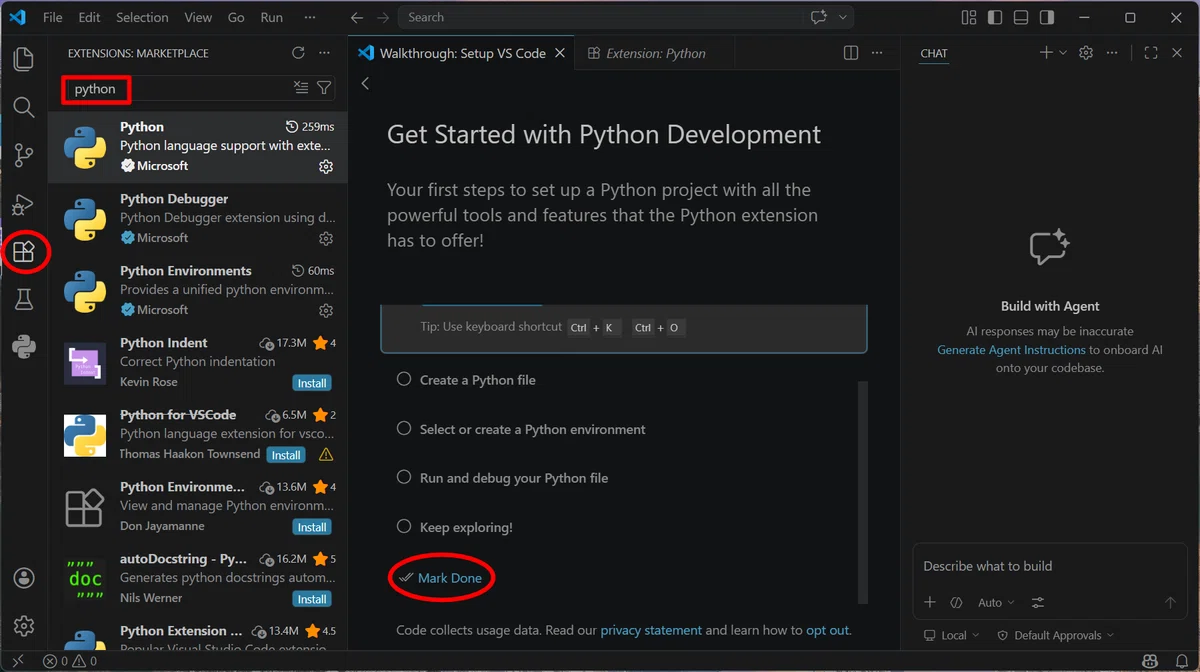This screenshot has height=672, width=1200.
Task: Open the Python view in activity bar
Action: point(24,347)
